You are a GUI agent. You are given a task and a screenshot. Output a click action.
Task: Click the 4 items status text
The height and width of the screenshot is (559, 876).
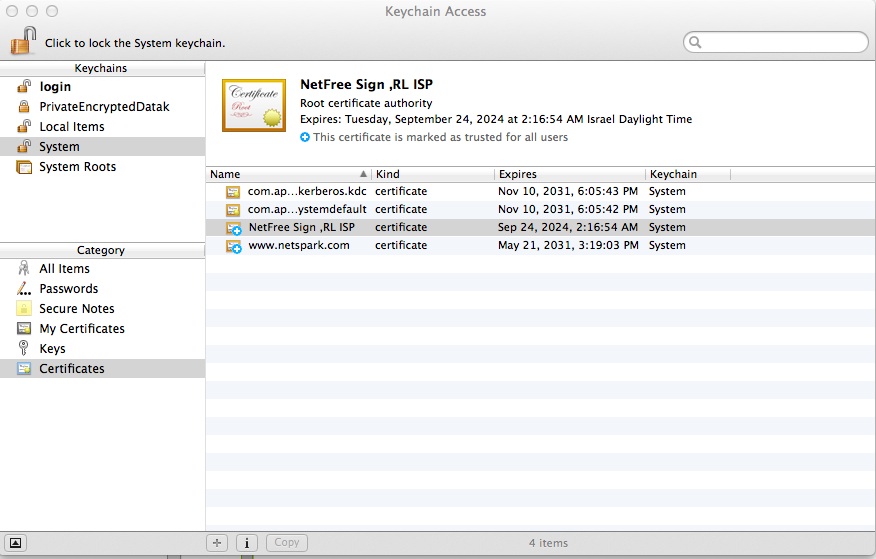[548, 543]
